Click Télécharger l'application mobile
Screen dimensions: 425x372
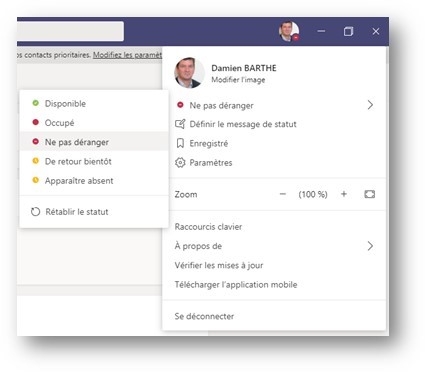coord(236,285)
